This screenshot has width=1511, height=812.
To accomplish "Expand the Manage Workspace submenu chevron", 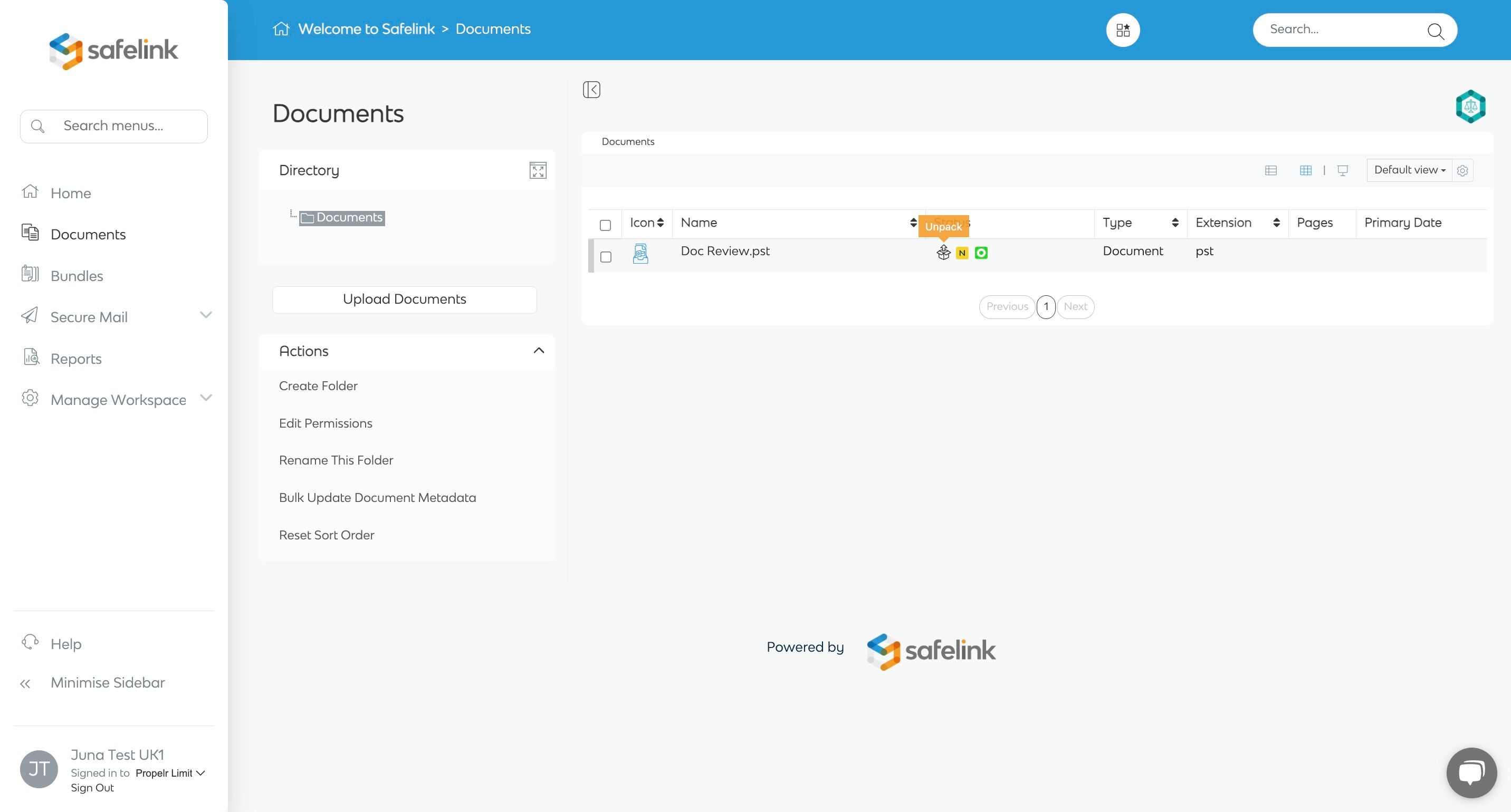I will tap(206, 398).
